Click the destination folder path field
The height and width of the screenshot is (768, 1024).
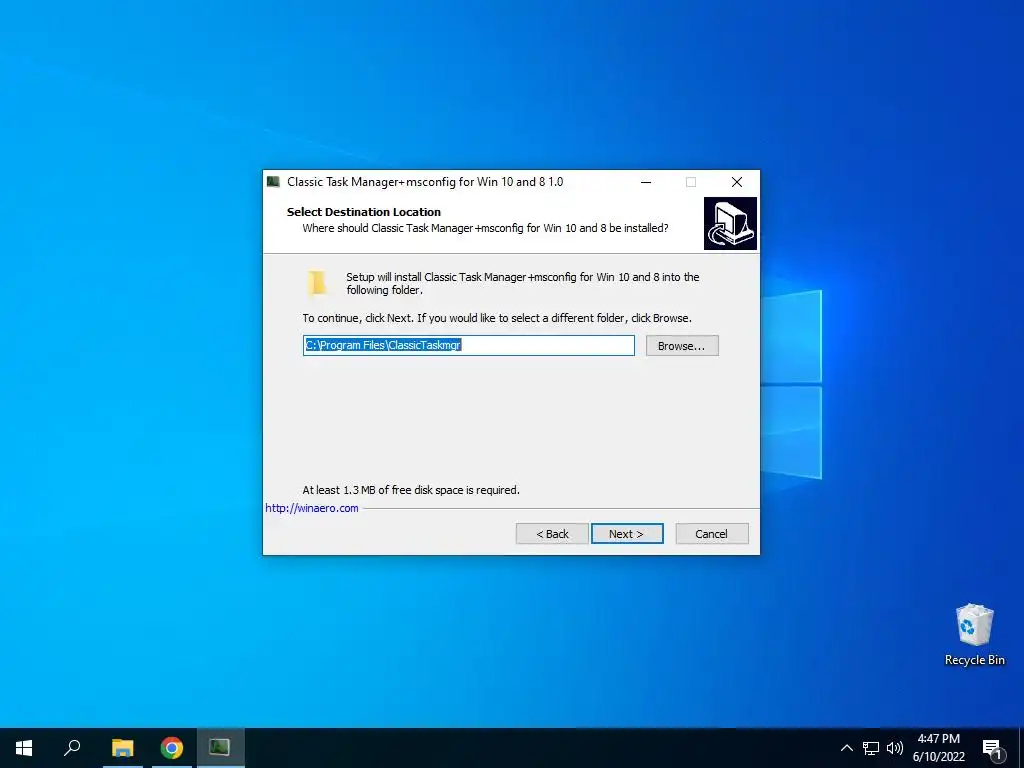tap(468, 345)
